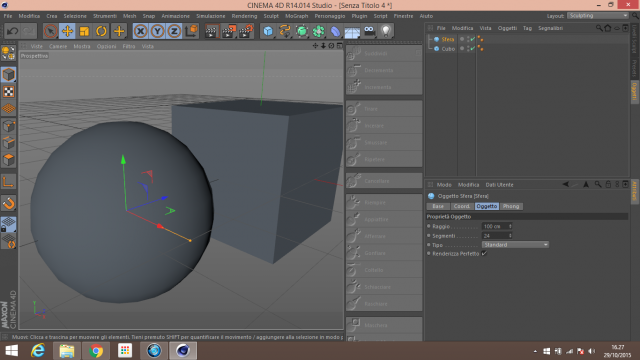The image size is (640, 360).
Task: Open Chrome from the taskbar
Action: 96,351
